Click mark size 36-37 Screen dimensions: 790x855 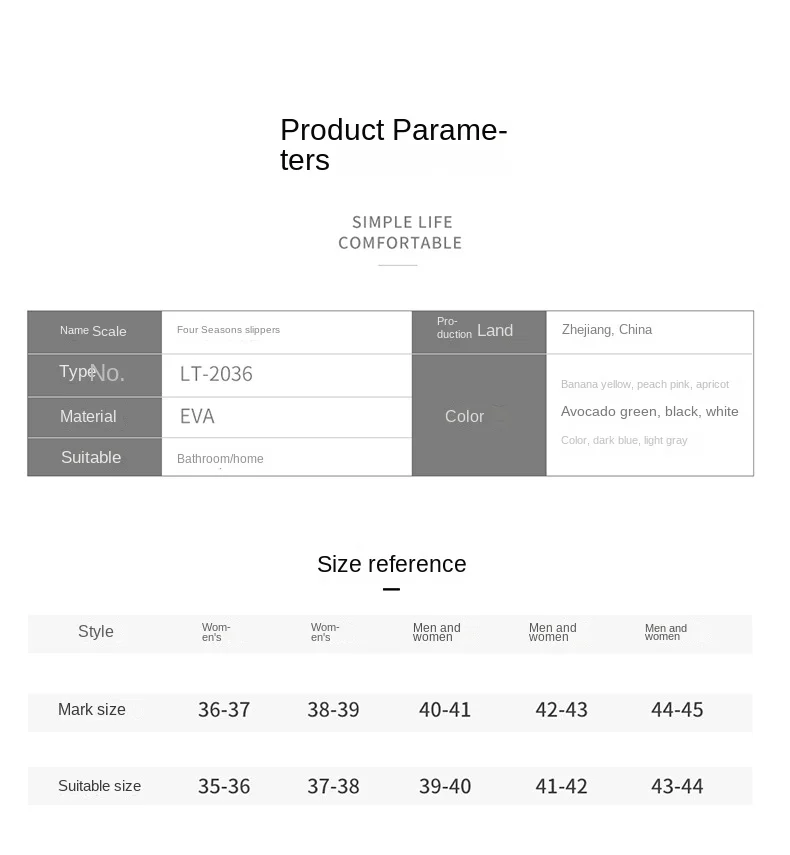tap(224, 710)
